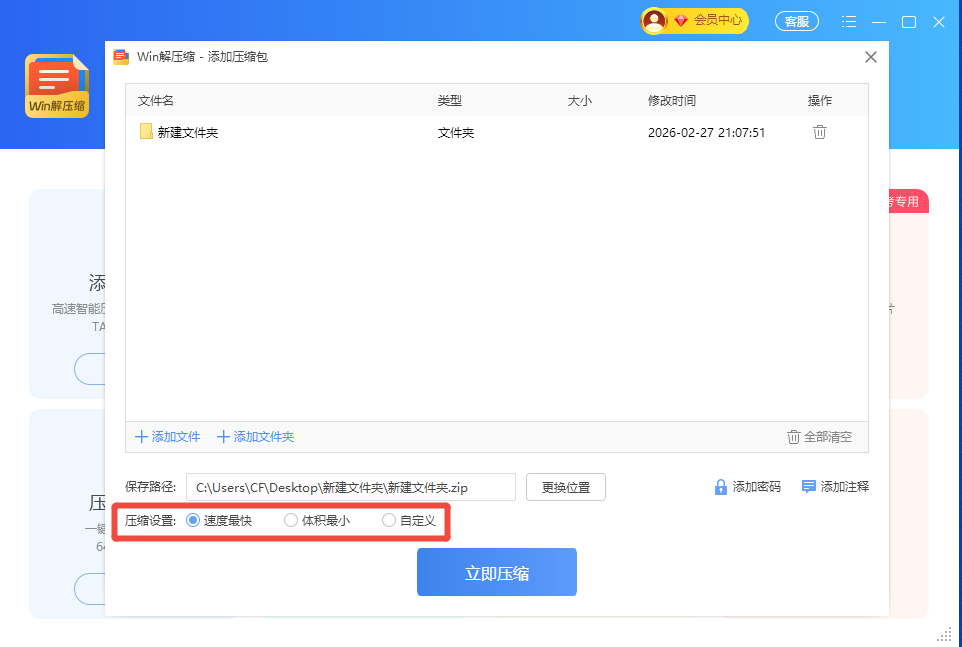Image resolution: width=962 pixels, height=647 pixels.
Task: Click the 更换位置 button
Action: [x=565, y=488]
